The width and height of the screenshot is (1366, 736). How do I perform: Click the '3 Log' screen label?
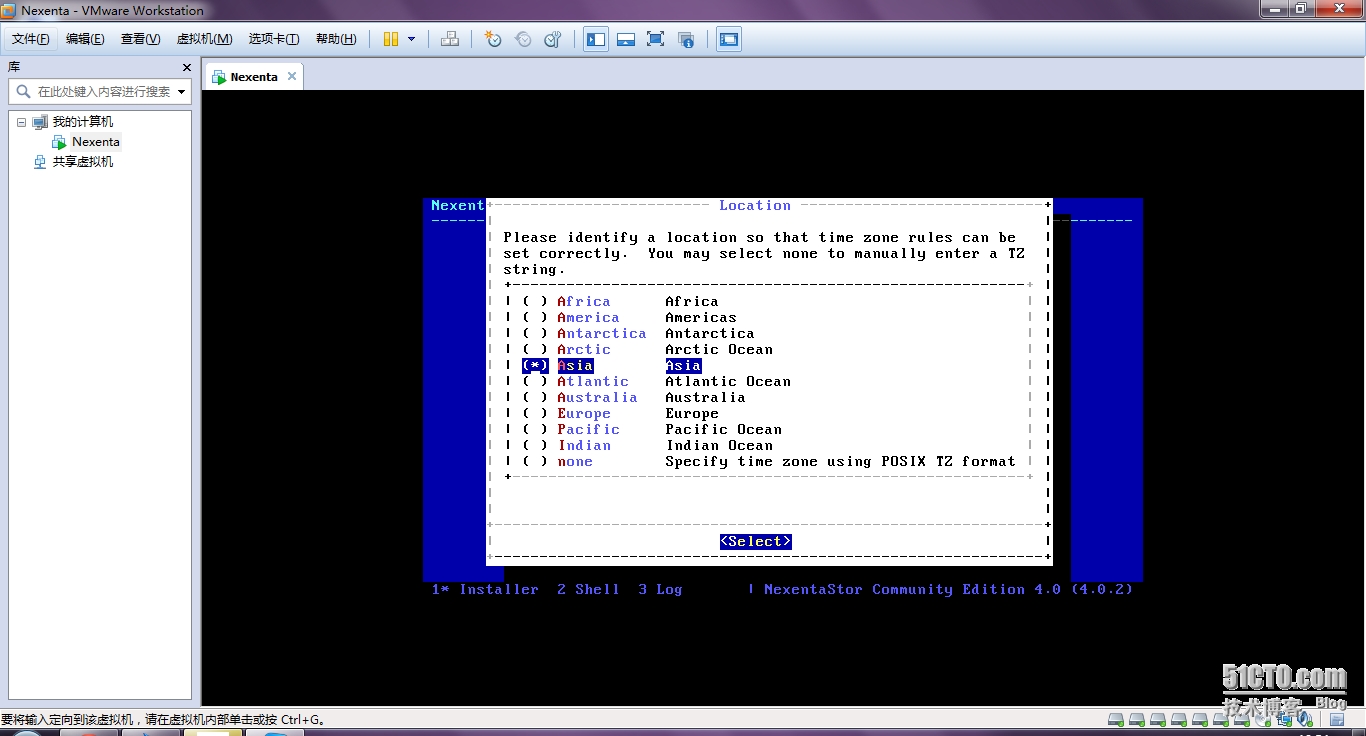(x=660, y=590)
